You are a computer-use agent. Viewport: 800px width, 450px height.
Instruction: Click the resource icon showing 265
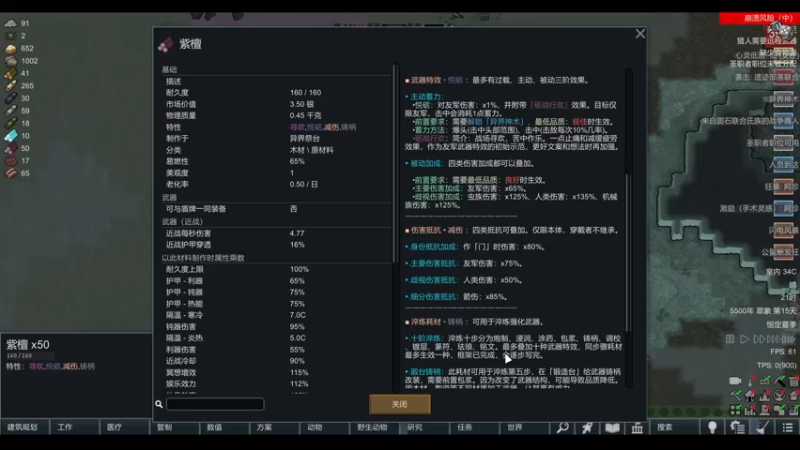click(11, 86)
